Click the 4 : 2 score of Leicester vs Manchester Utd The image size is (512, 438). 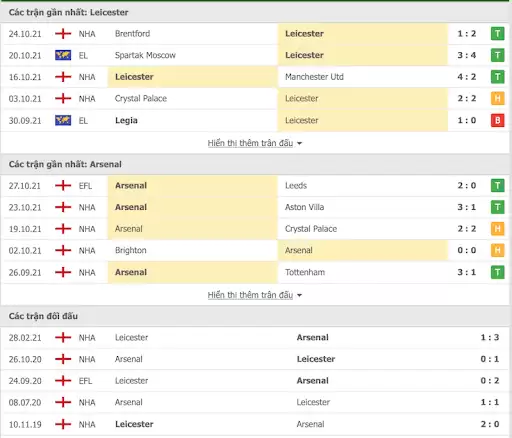tap(467, 77)
